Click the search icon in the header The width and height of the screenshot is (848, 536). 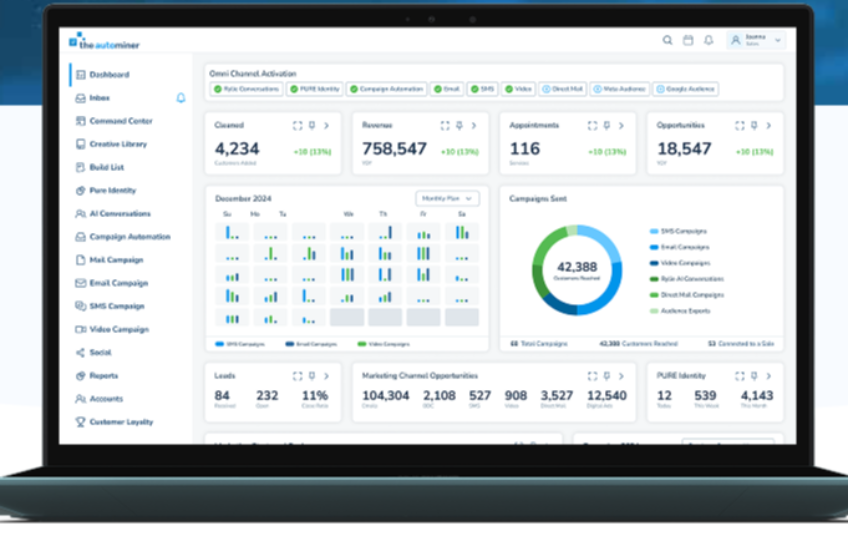click(x=667, y=40)
